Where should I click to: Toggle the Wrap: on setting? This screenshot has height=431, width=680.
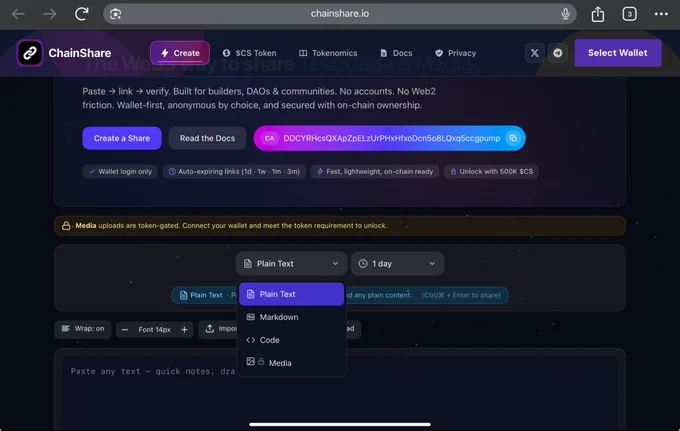[x=83, y=329]
